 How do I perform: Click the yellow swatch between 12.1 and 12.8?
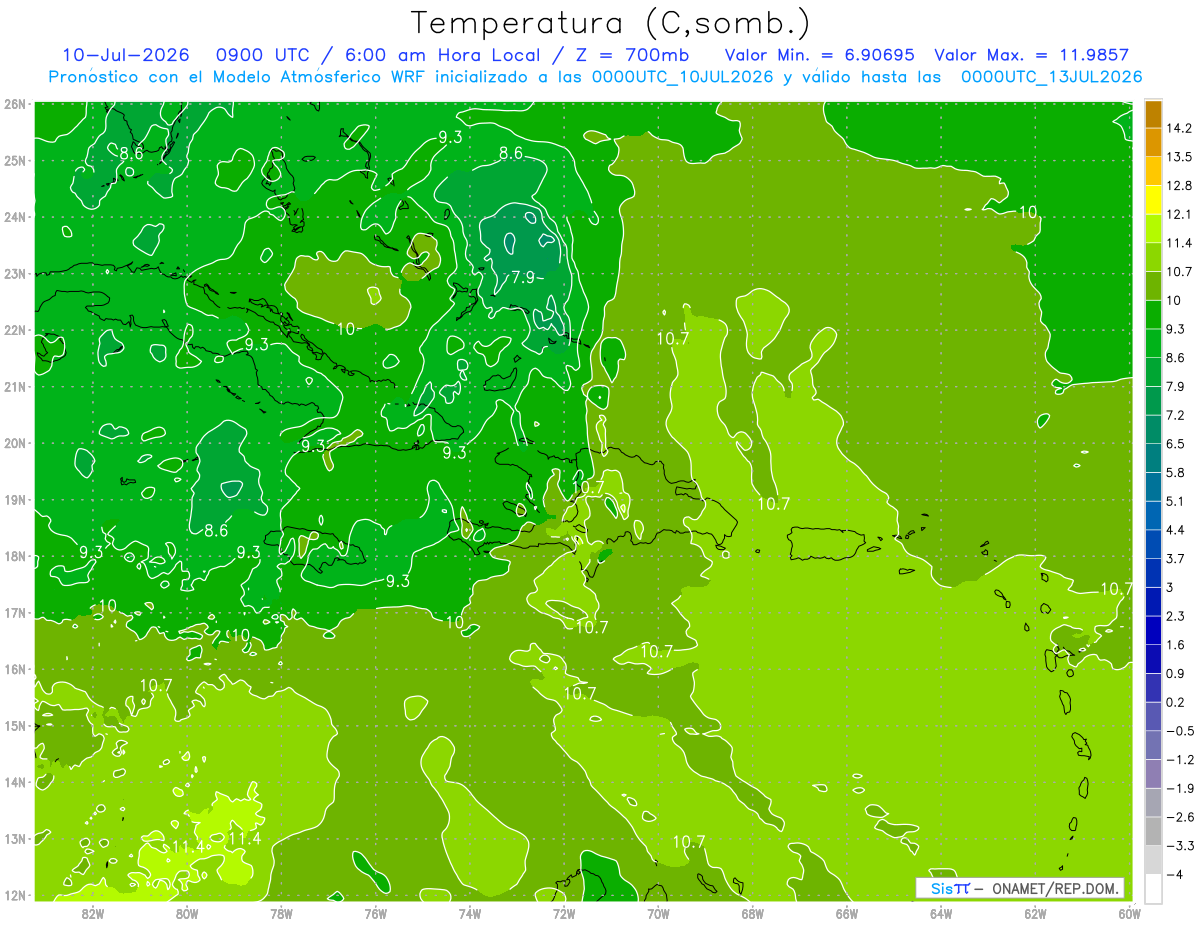(1154, 200)
